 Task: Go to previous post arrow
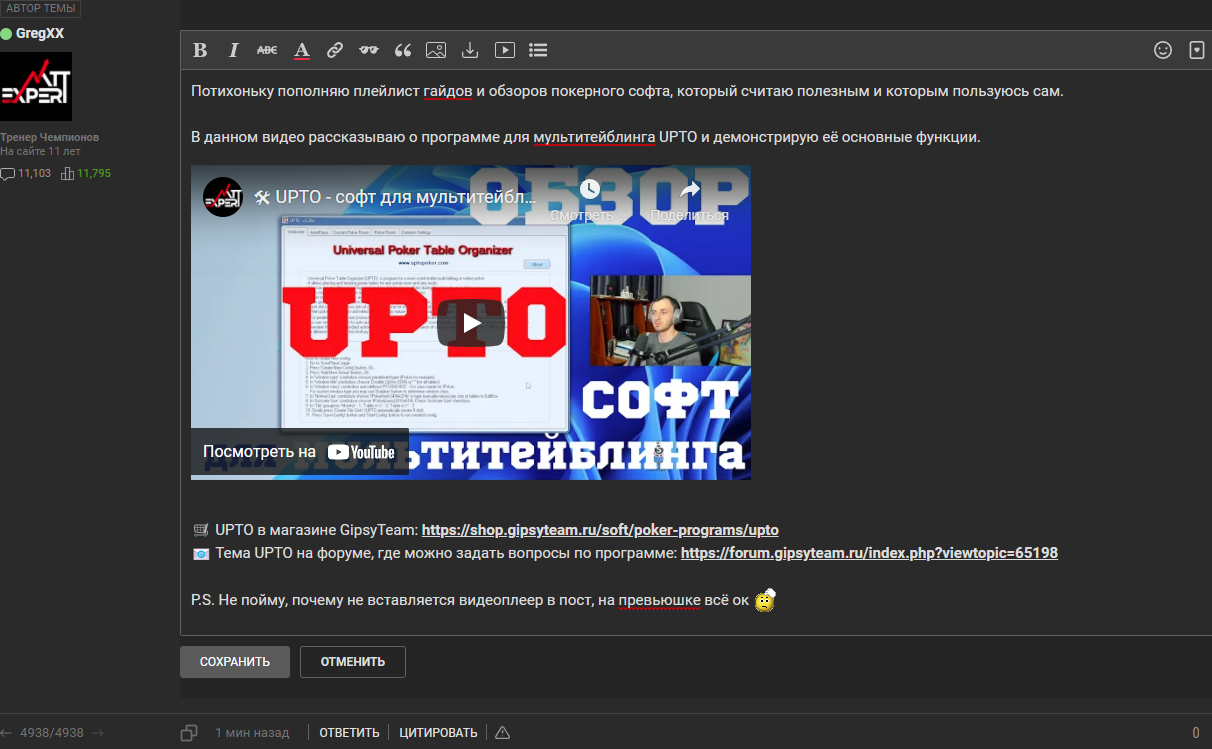(6, 733)
